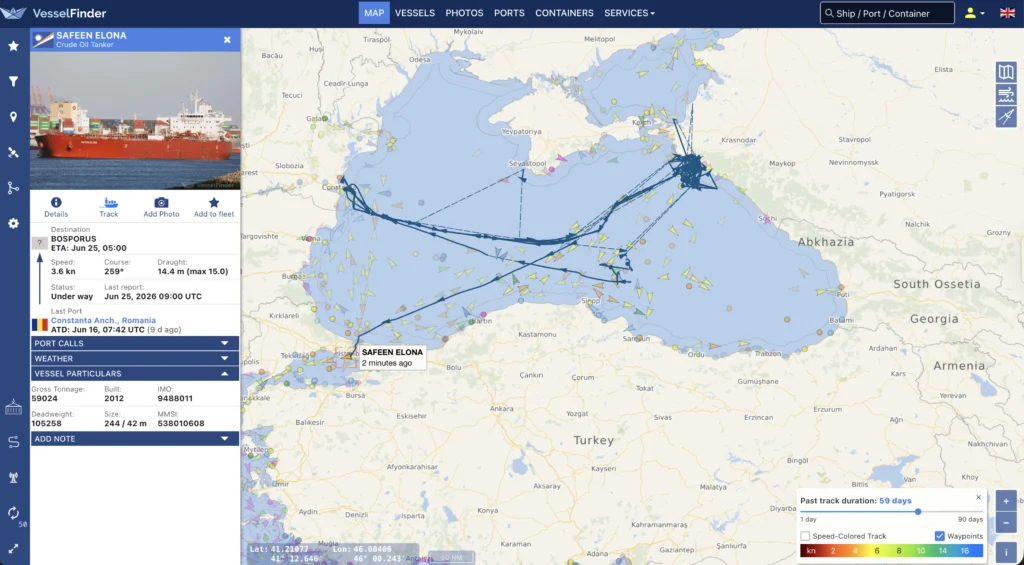The image size is (1024, 565).
Task: Open the settings gear in sidebar
Action: (13, 223)
